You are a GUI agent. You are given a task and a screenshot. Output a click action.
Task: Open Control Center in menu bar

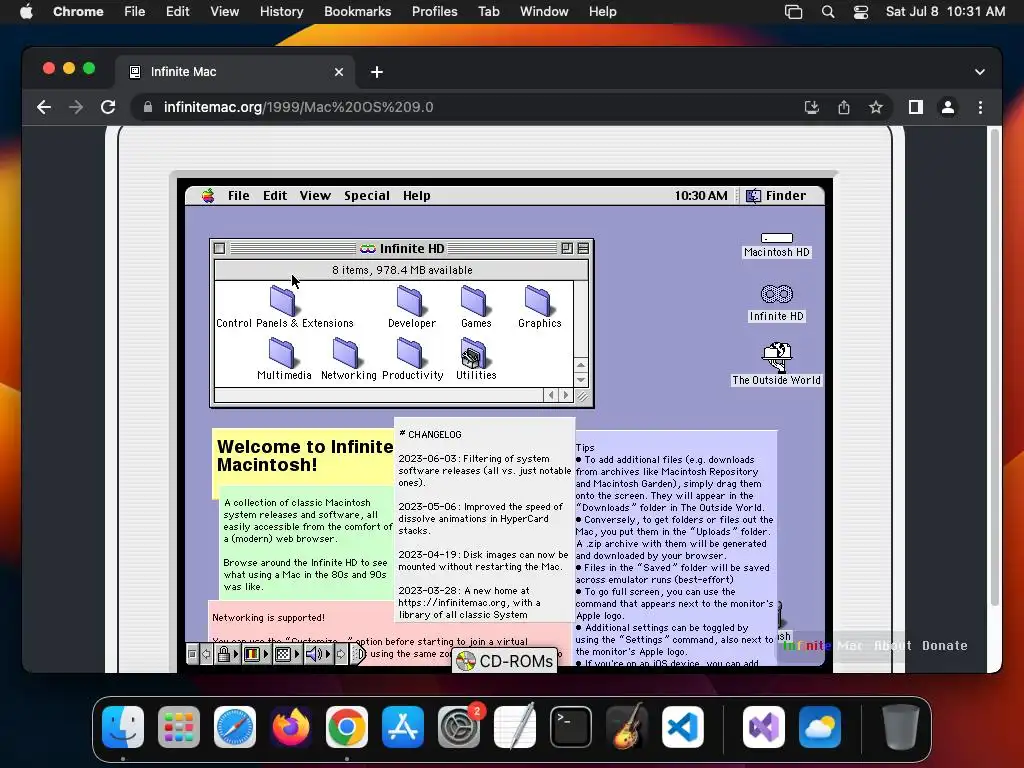[x=861, y=12]
